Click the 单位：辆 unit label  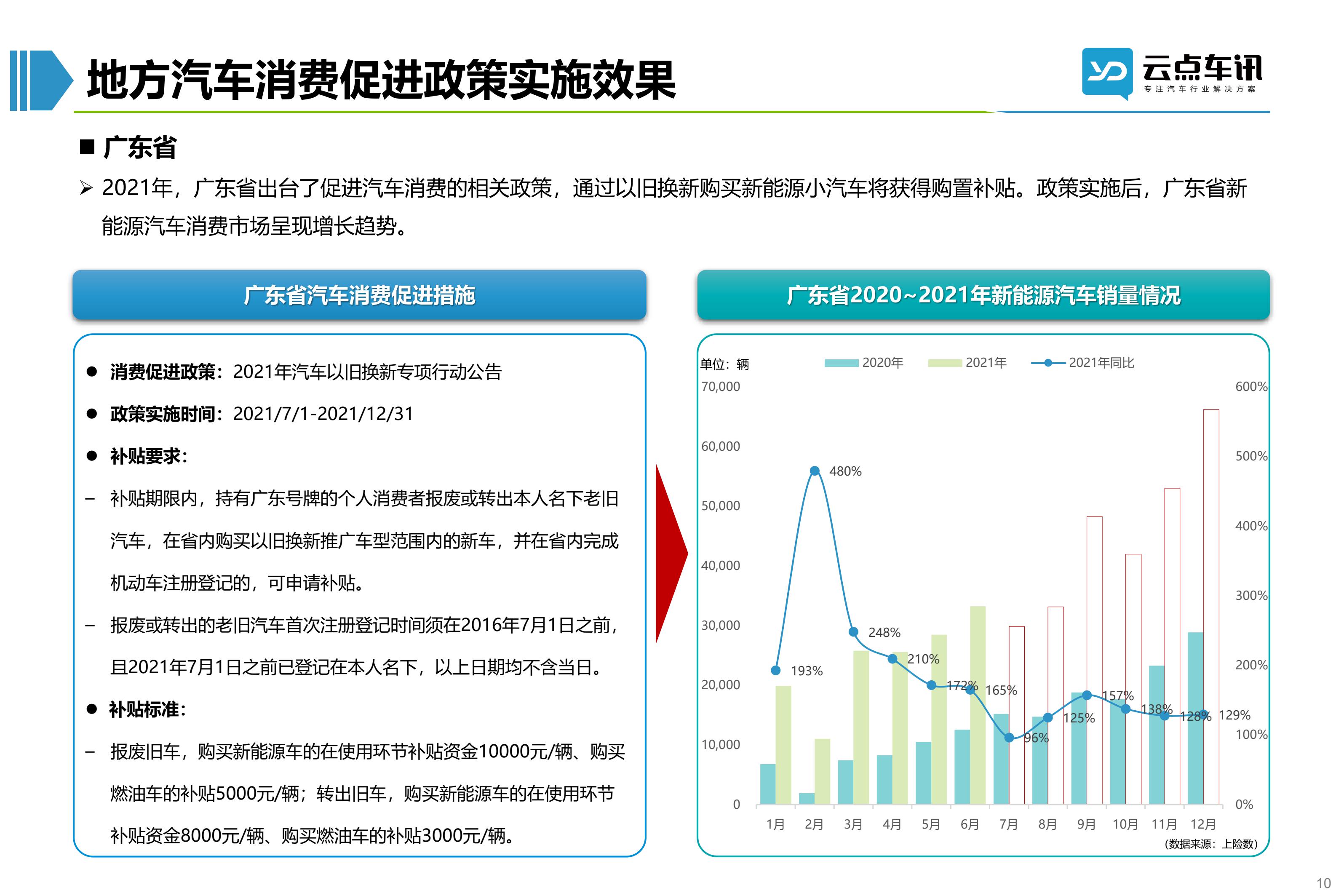point(724,364)
